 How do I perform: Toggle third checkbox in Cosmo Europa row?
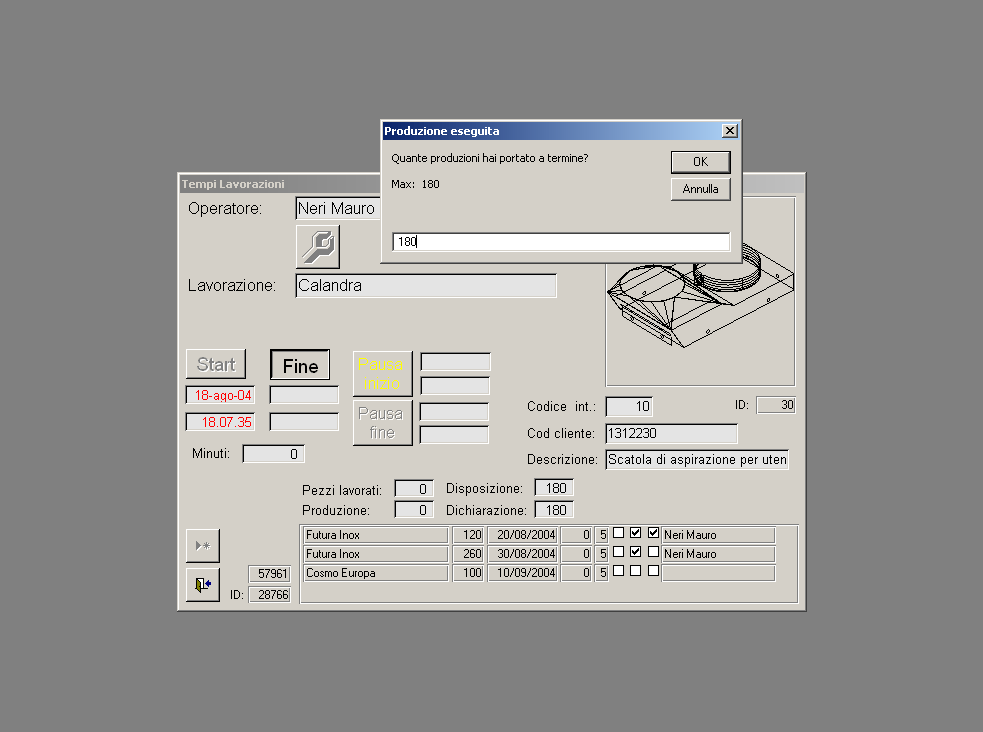point(653,571)
